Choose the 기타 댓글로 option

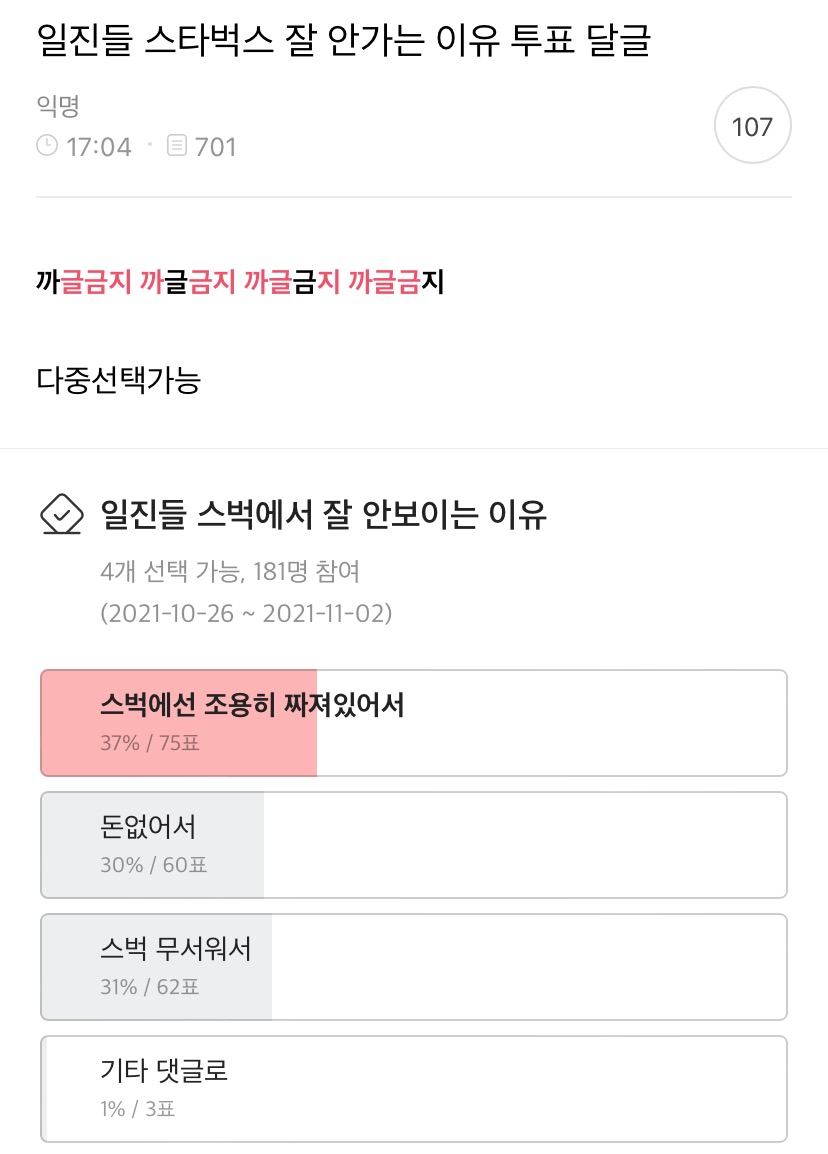[413, 1088]
